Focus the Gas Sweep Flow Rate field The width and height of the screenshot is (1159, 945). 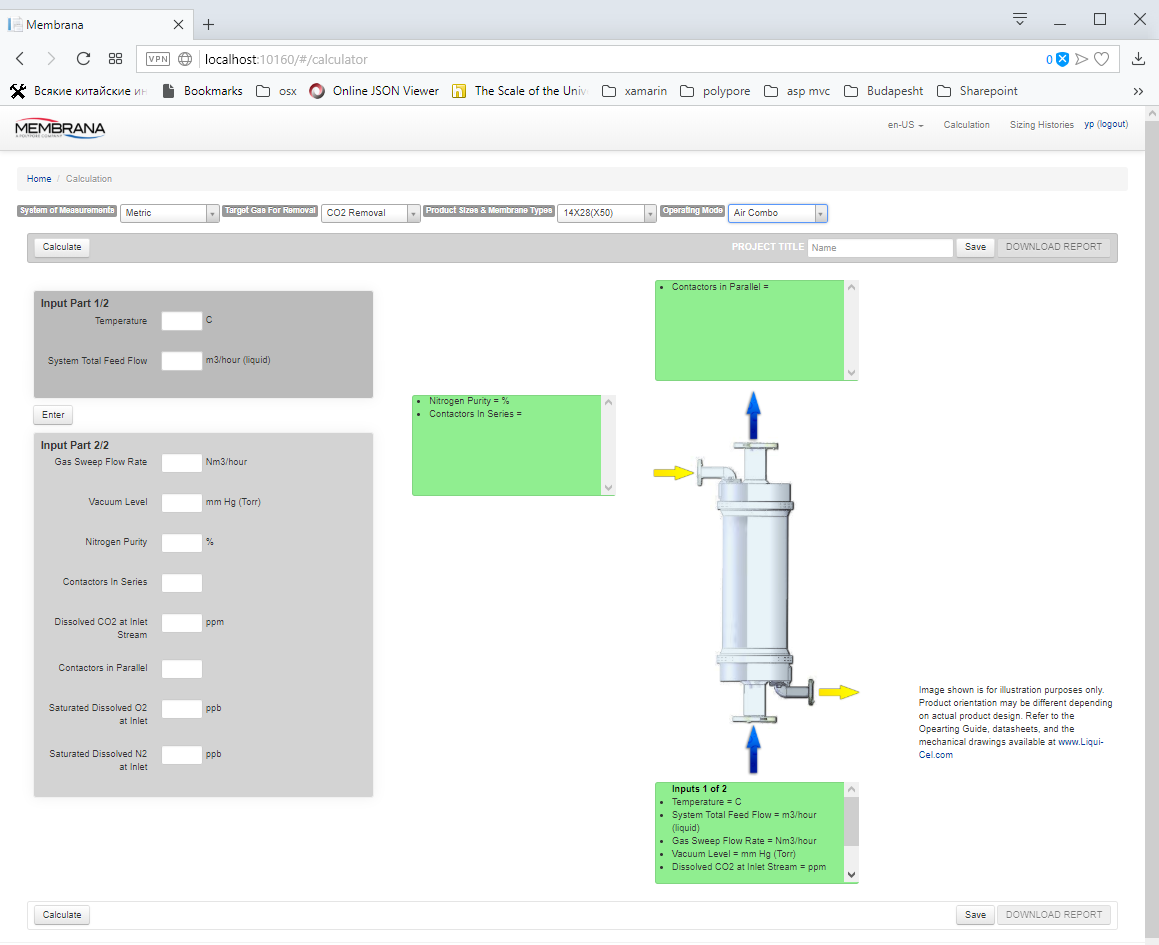coord(182,463)
